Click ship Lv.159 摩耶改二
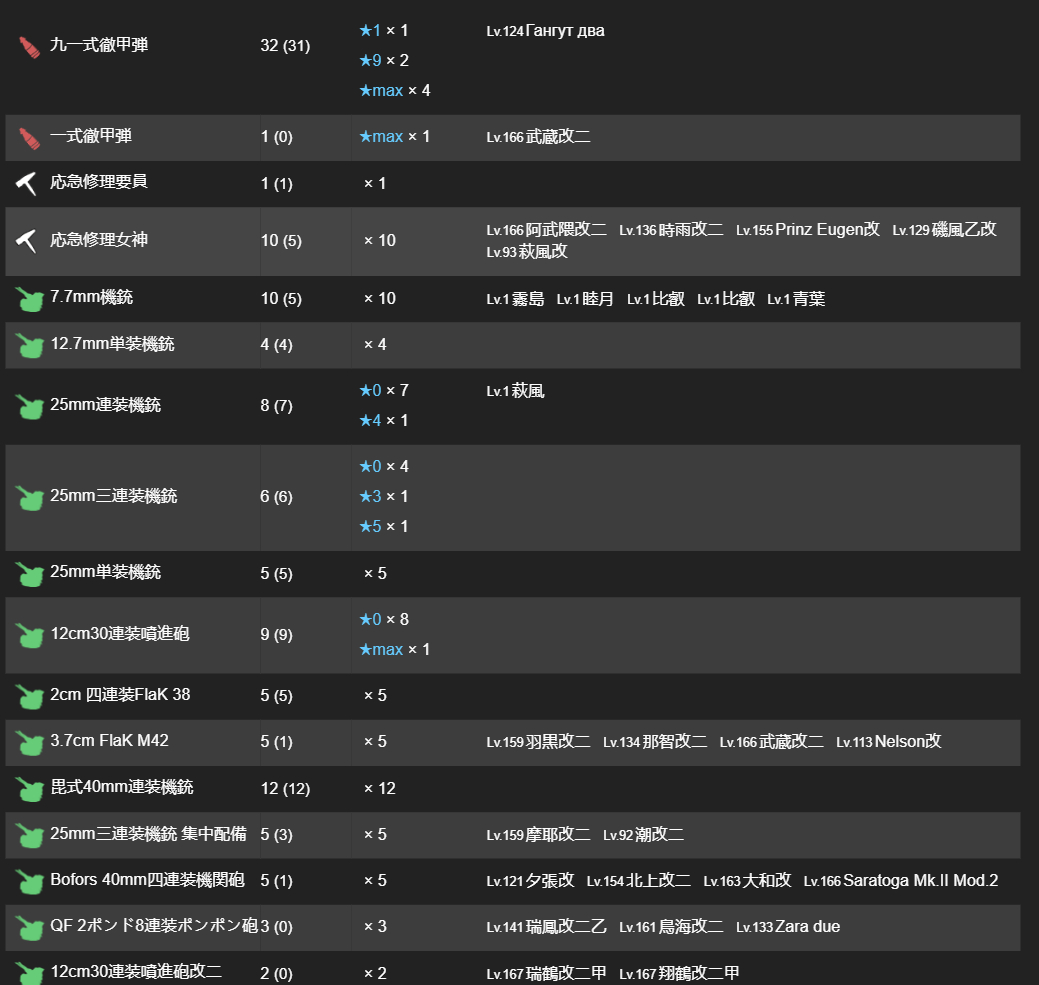The height and width of the screenshot is (985, 1039). pos(538,835)
